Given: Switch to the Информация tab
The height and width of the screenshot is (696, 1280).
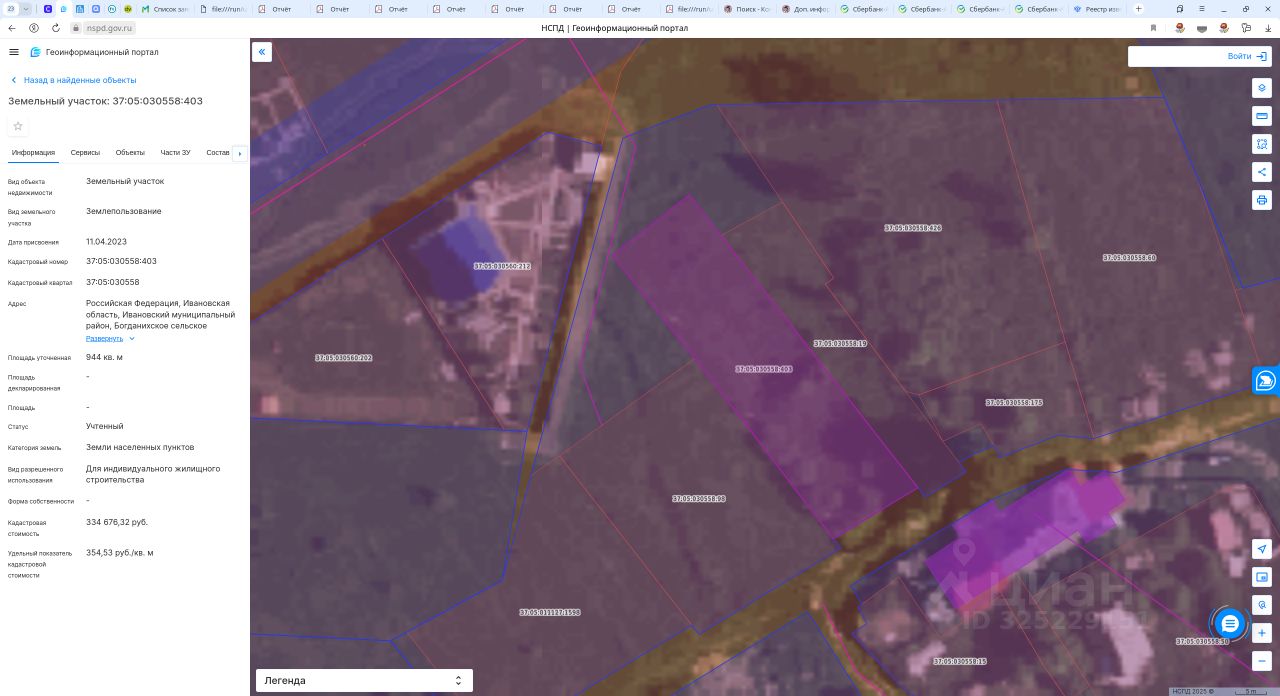Looking at the screenshot, I should click(33, 153).
